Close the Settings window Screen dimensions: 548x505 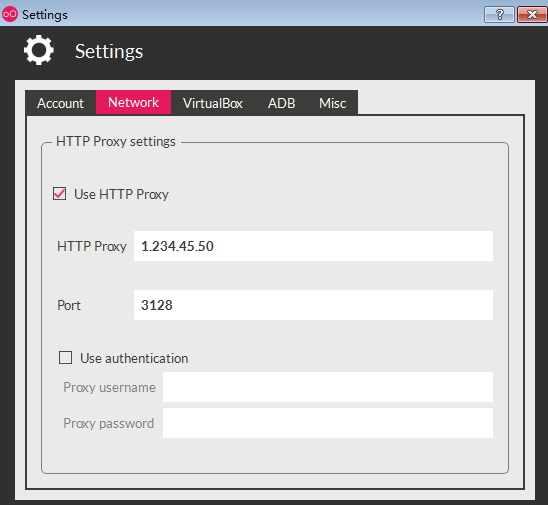[532, 15]
